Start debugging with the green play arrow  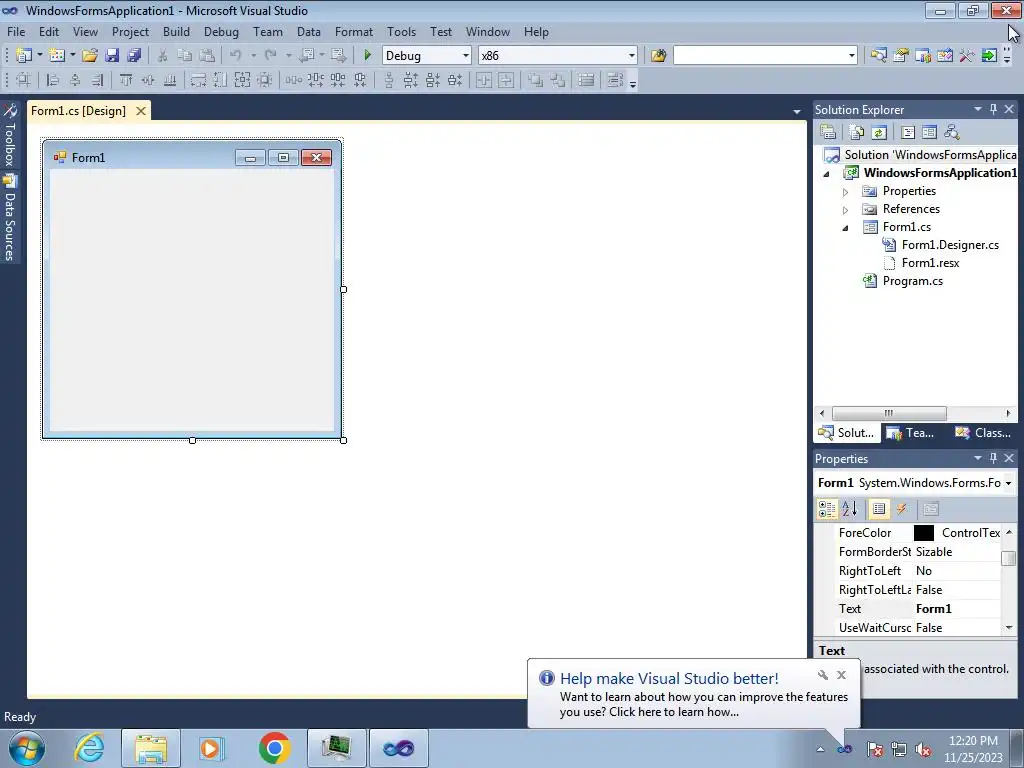point(367,56)
